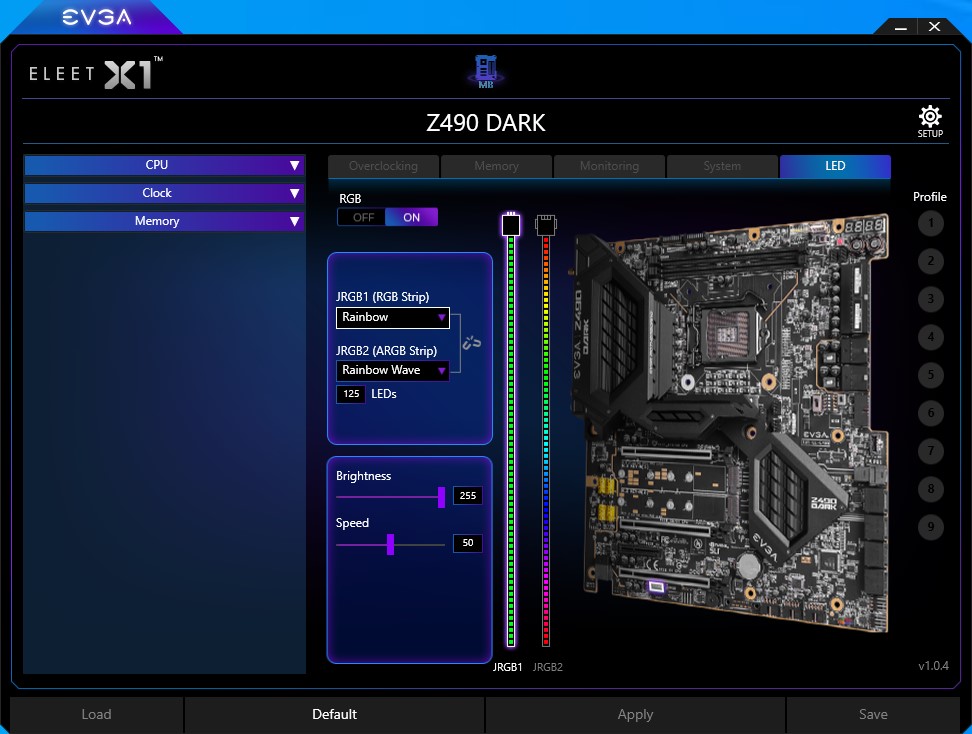Select Profile 9
The image size is (972, 734).
coord(930,527)
